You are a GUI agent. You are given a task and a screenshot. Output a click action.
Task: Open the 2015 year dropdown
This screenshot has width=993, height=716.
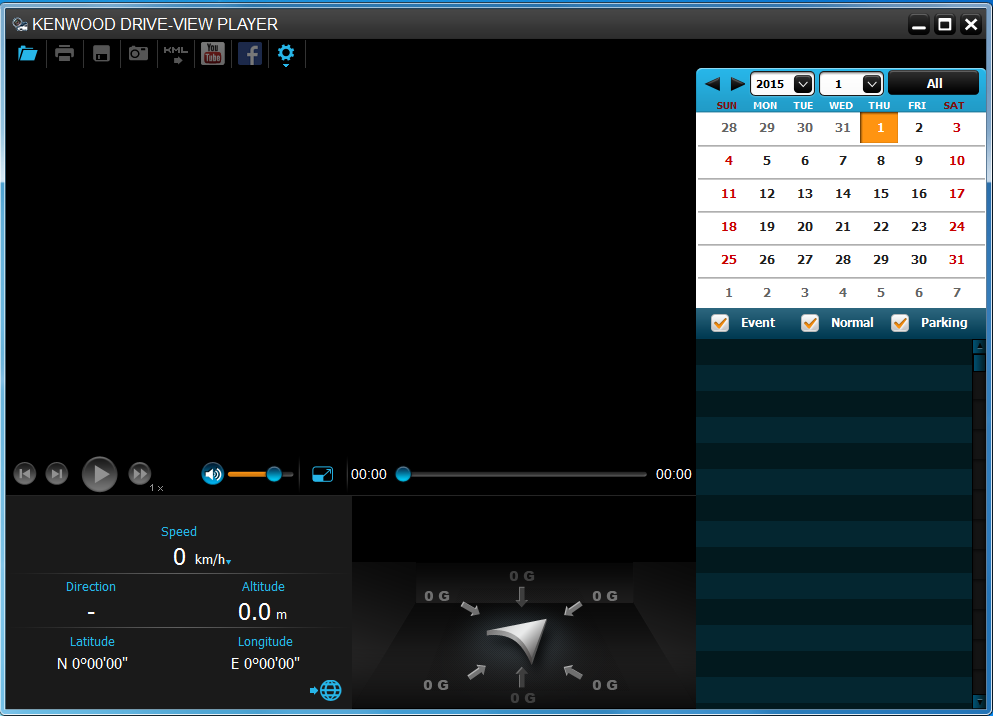[x=782, y=84]
